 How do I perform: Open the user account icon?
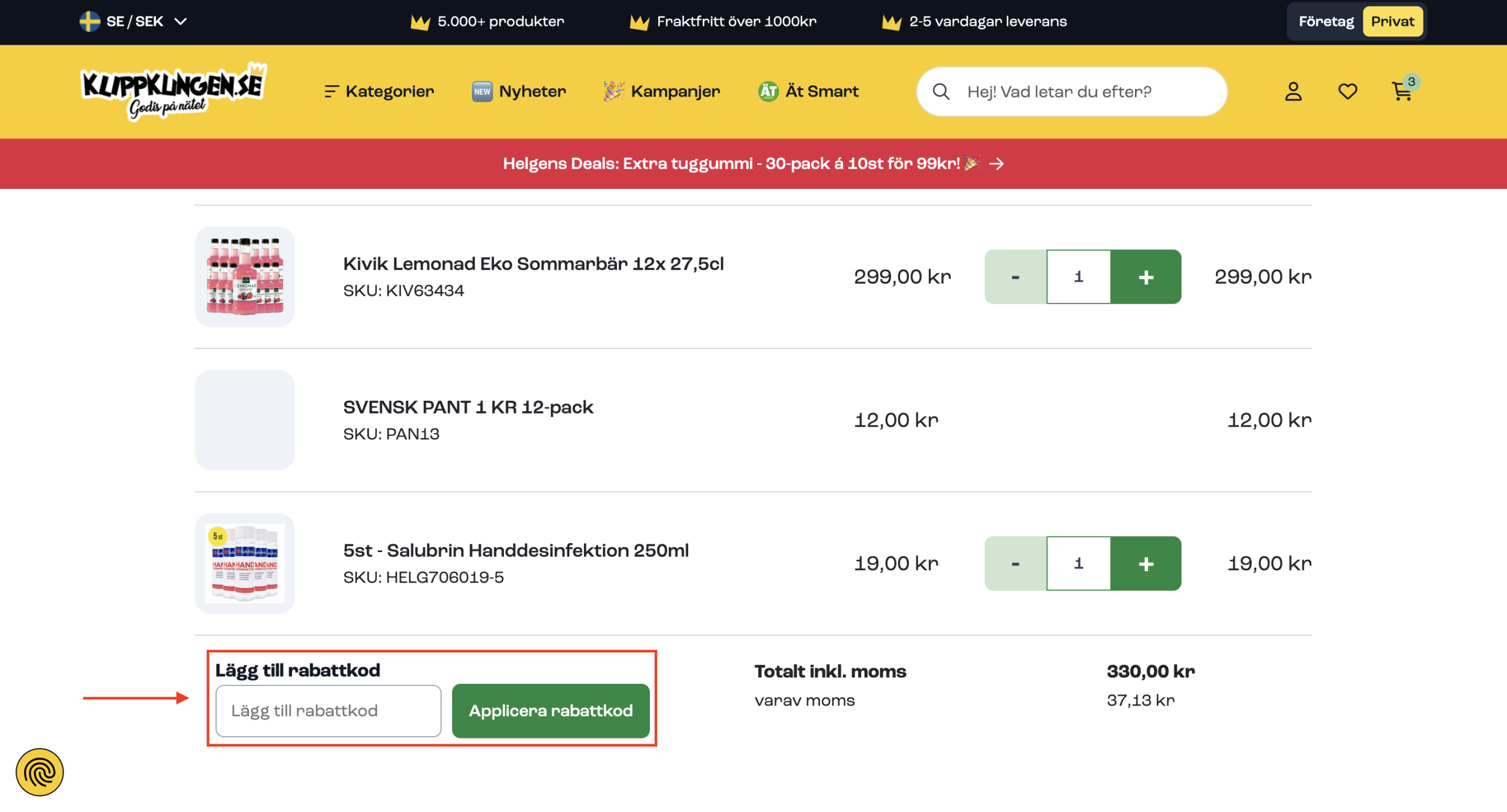click(1293, 92)
